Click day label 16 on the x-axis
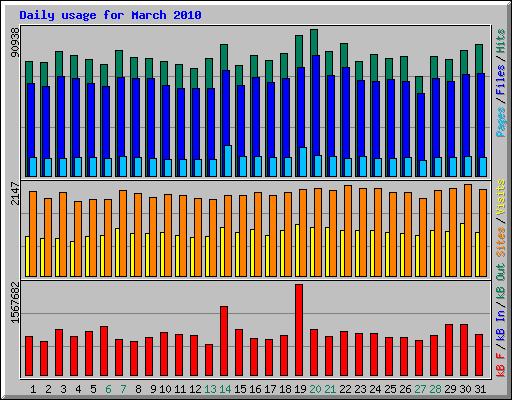 255,389
